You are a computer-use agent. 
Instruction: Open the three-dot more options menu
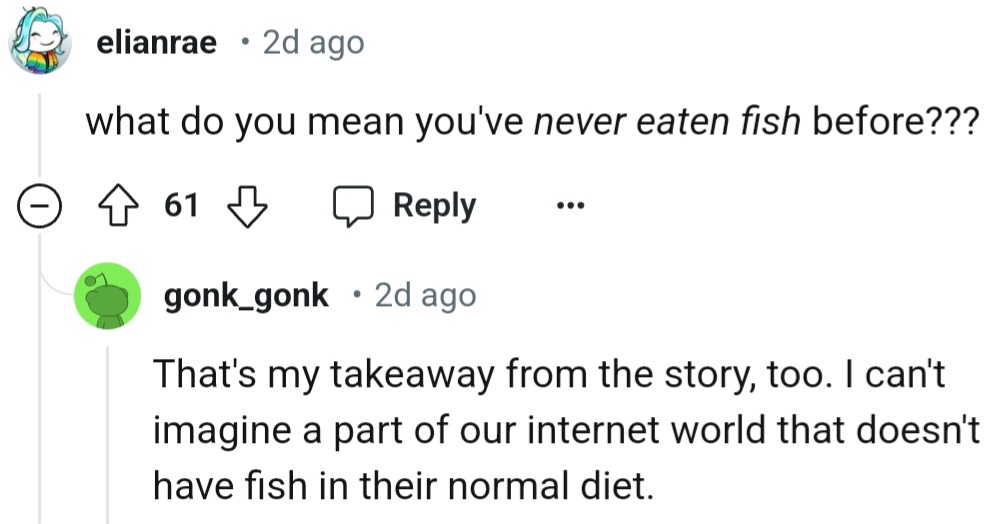tap(569, 207)
